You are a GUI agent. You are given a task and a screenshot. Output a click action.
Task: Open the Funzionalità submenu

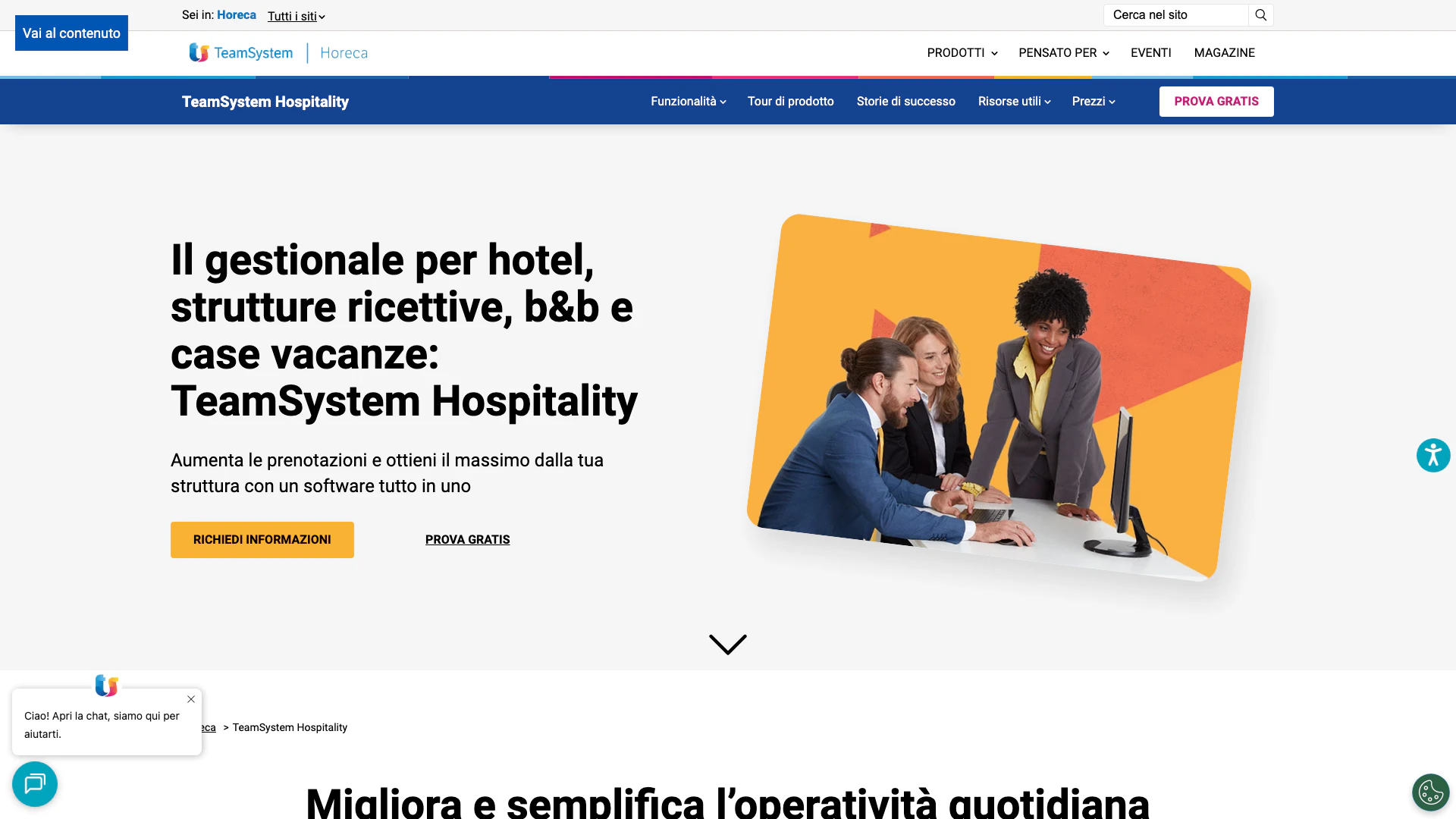(689, 102)
